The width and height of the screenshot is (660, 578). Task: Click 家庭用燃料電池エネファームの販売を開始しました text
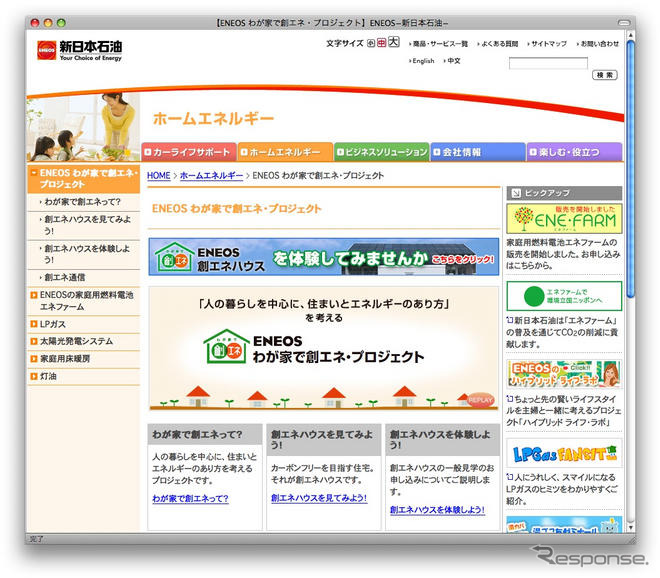coord(563,254)
